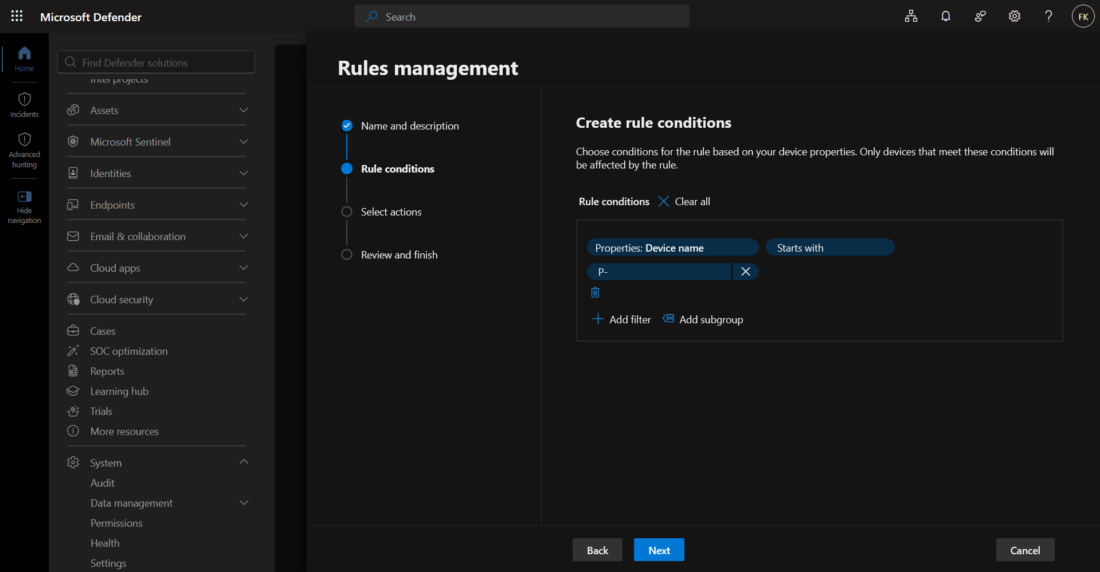1100x572 pixels.
Task: Open the community people icon in header
Action: click(x=980, y=16)
